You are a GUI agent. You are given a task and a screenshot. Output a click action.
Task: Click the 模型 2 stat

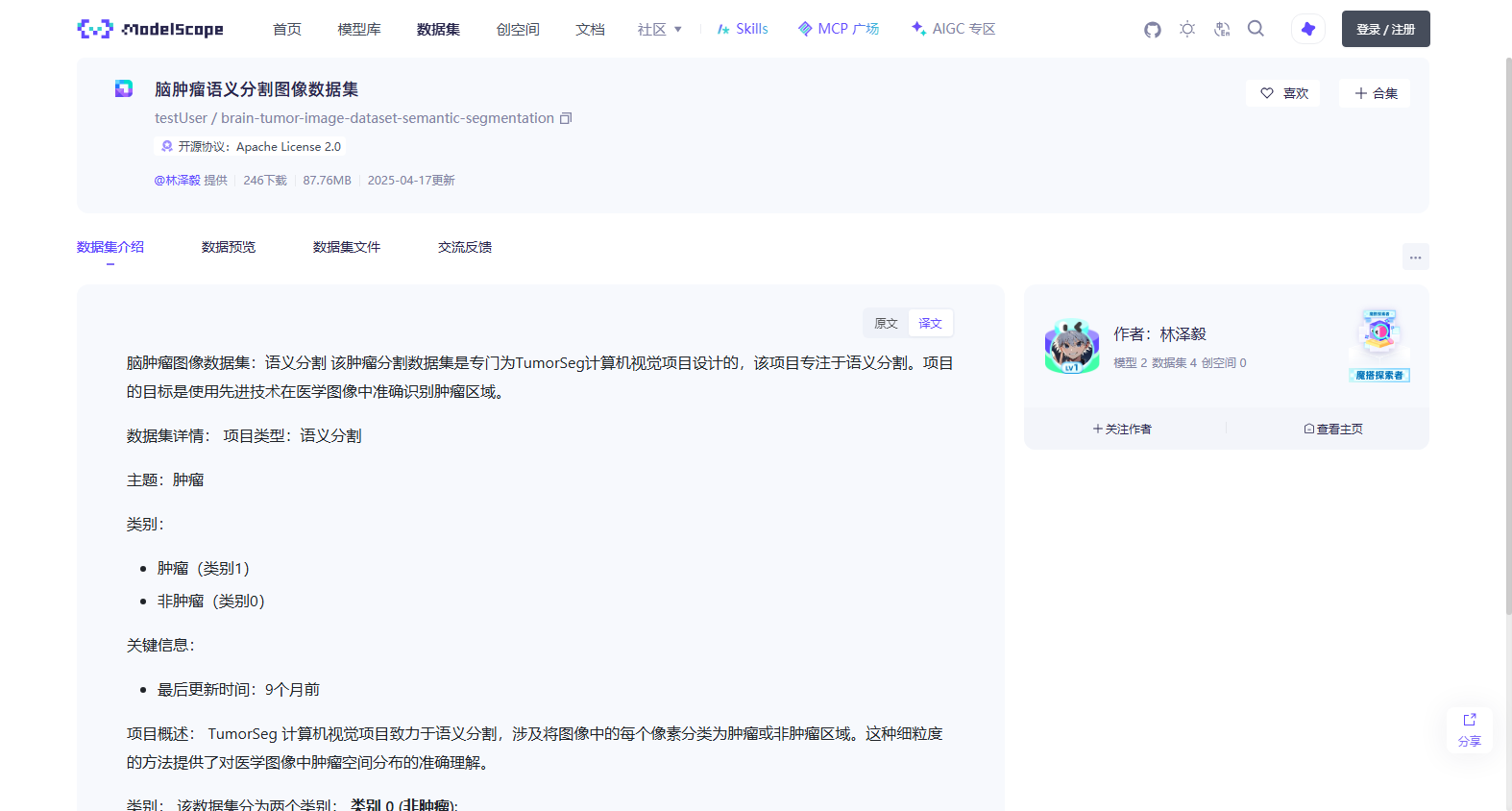pyautogui.click(x=1130, y=362)
